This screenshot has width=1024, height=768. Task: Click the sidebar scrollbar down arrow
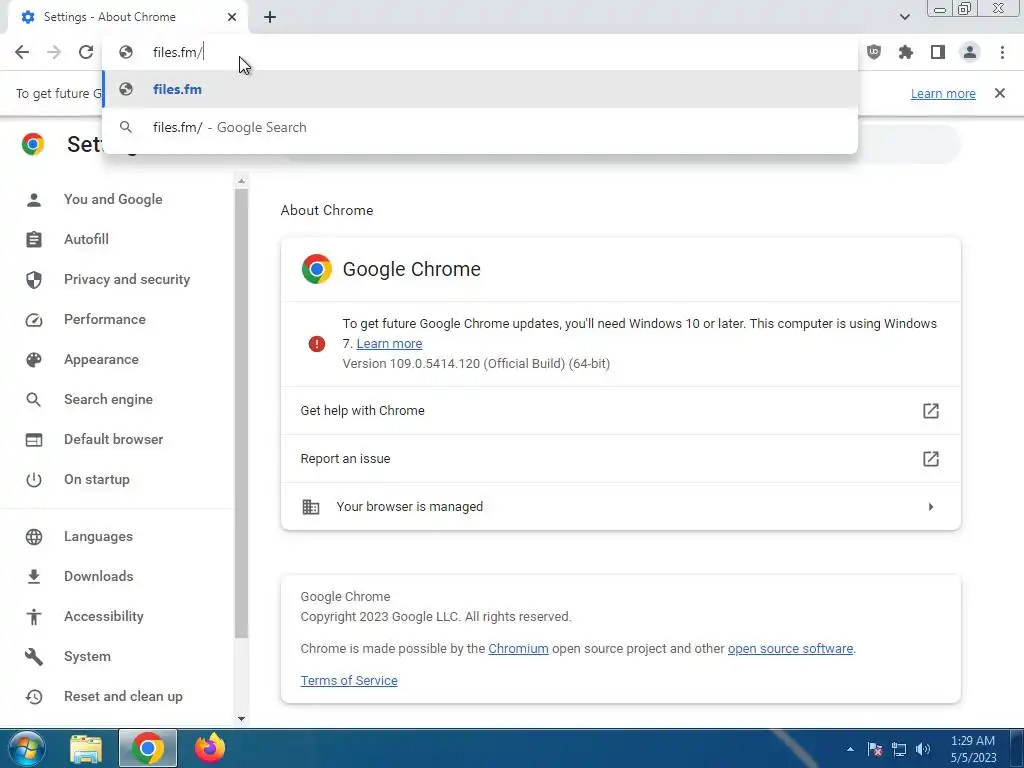(241, 718)
